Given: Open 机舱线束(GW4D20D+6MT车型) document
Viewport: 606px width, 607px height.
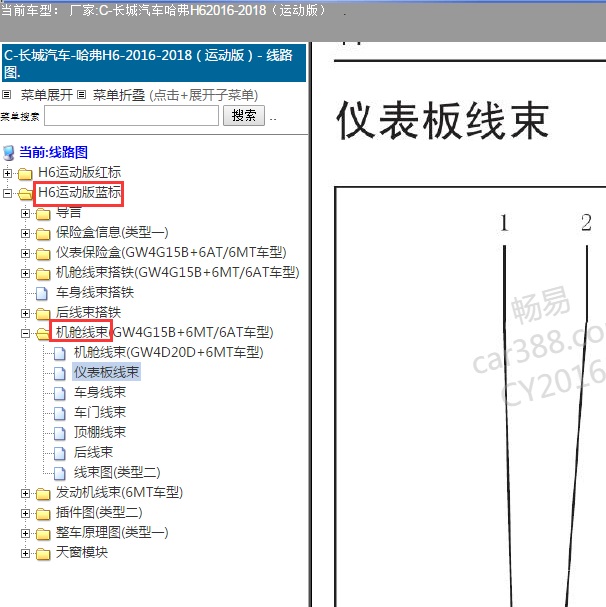Looking at the screenshot, I should click(168, 352).
